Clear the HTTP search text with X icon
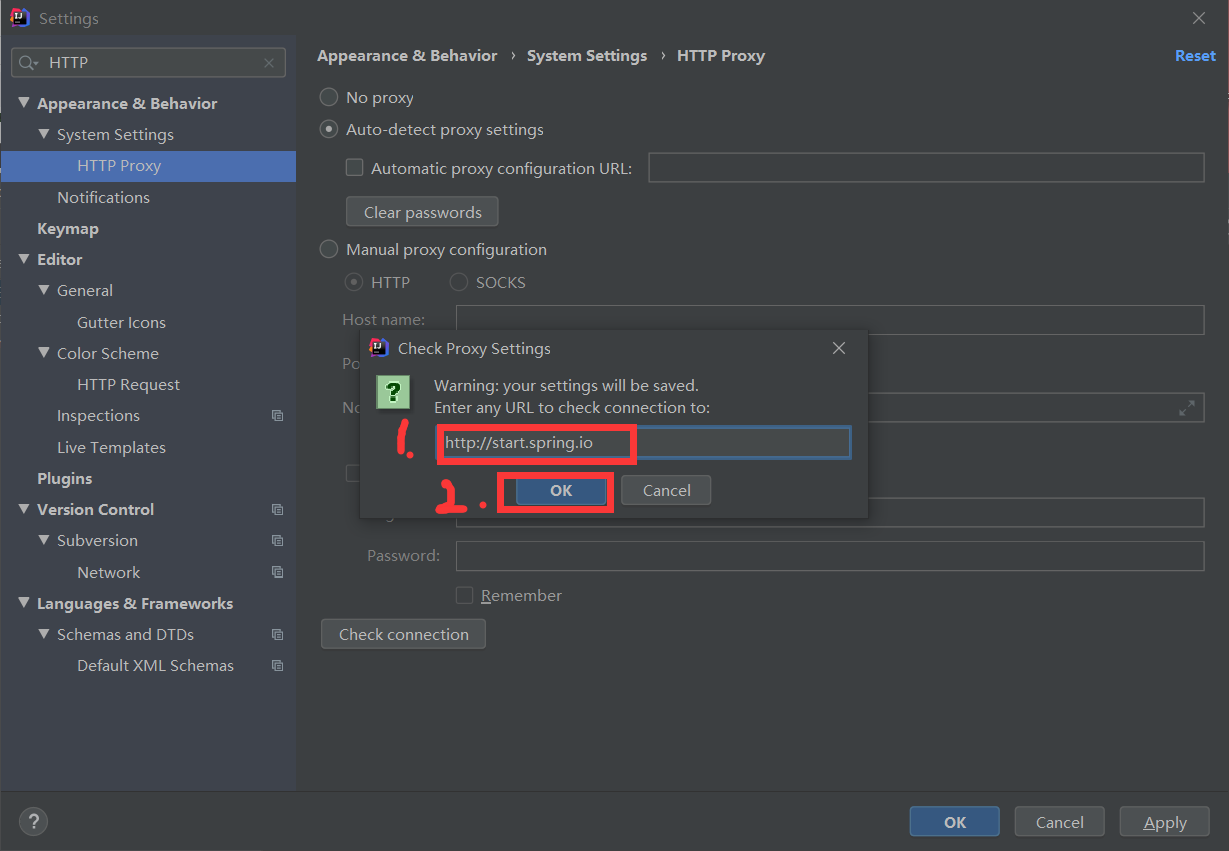 (x=269, y=62)
